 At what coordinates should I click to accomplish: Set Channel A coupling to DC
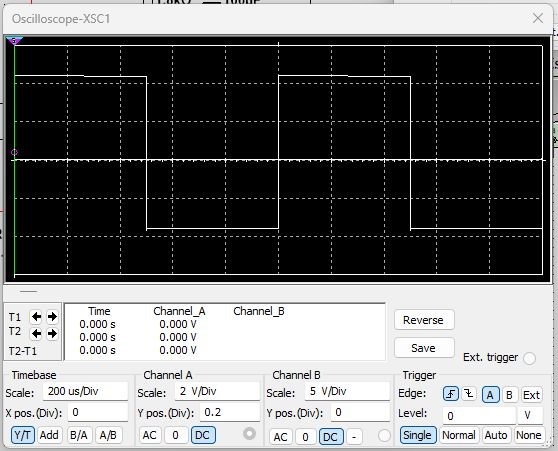click(203, 435)
